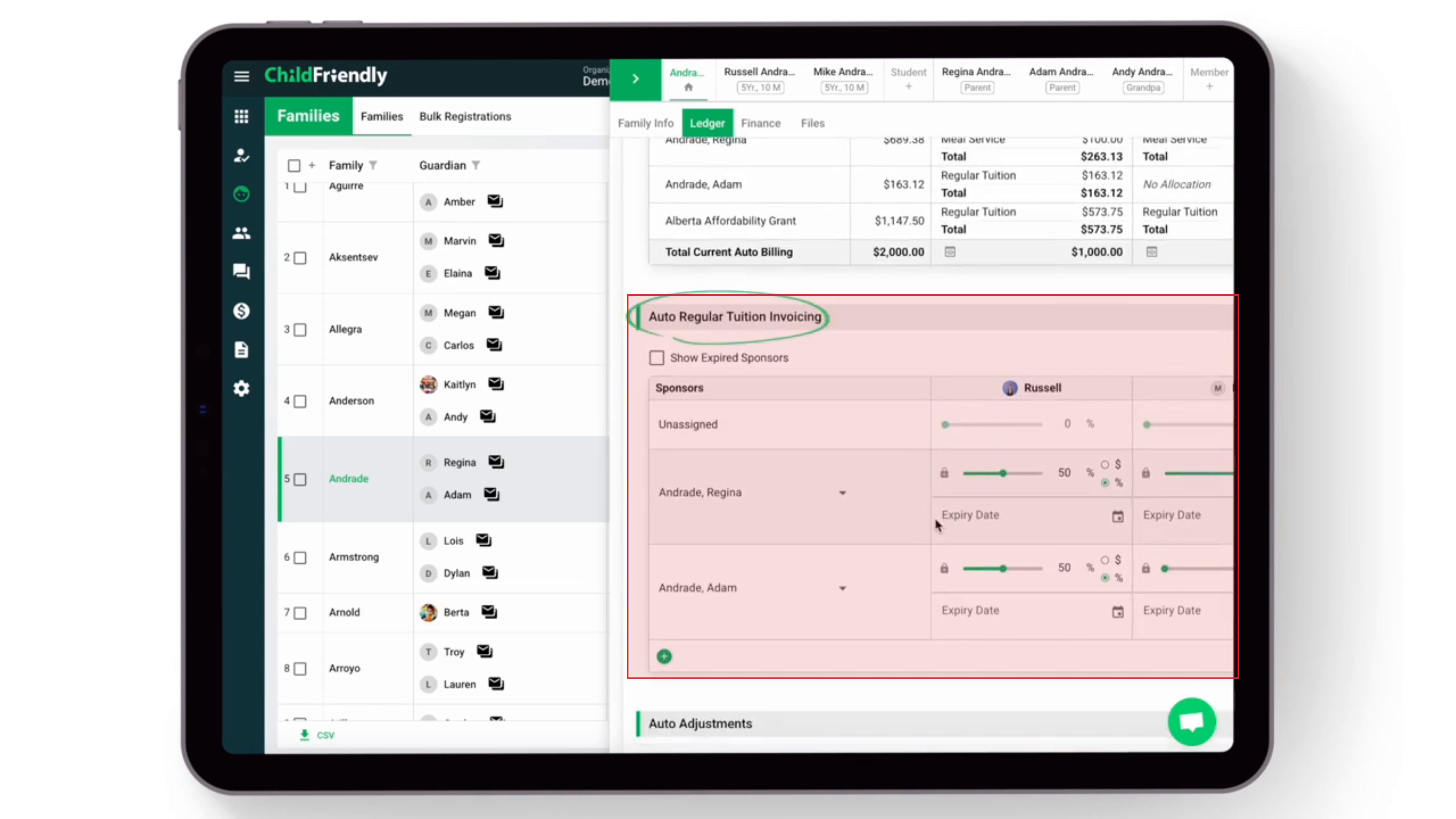Select the Arnold family checkbox
Viewport: 1456px width, 819px height.
pyautogui.click(x=300, y=613)
